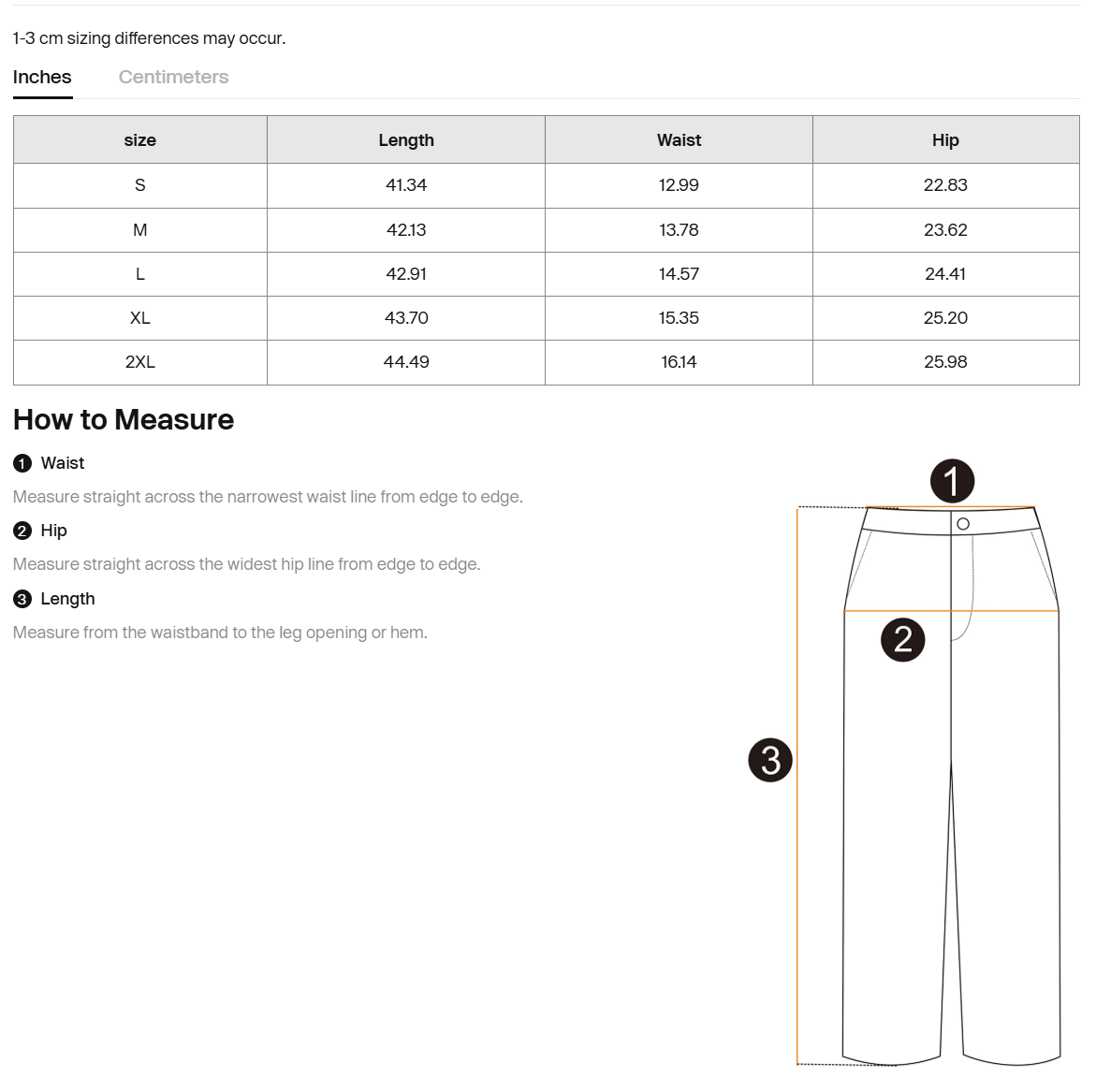Click the M waist value 13.78

coord(679,230)
